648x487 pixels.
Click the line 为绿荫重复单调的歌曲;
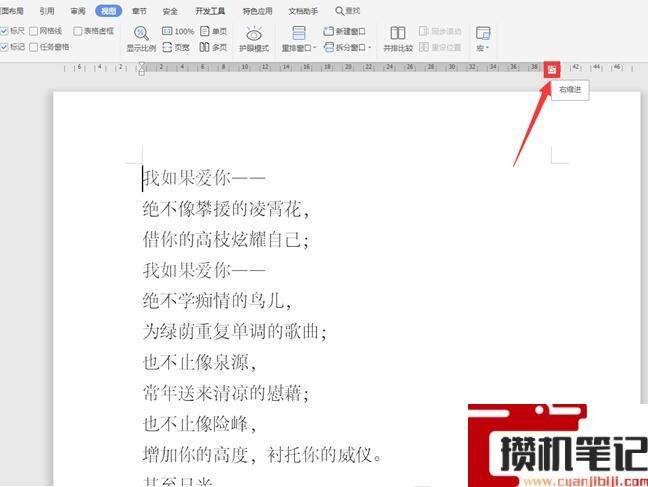tap(235, 331)
